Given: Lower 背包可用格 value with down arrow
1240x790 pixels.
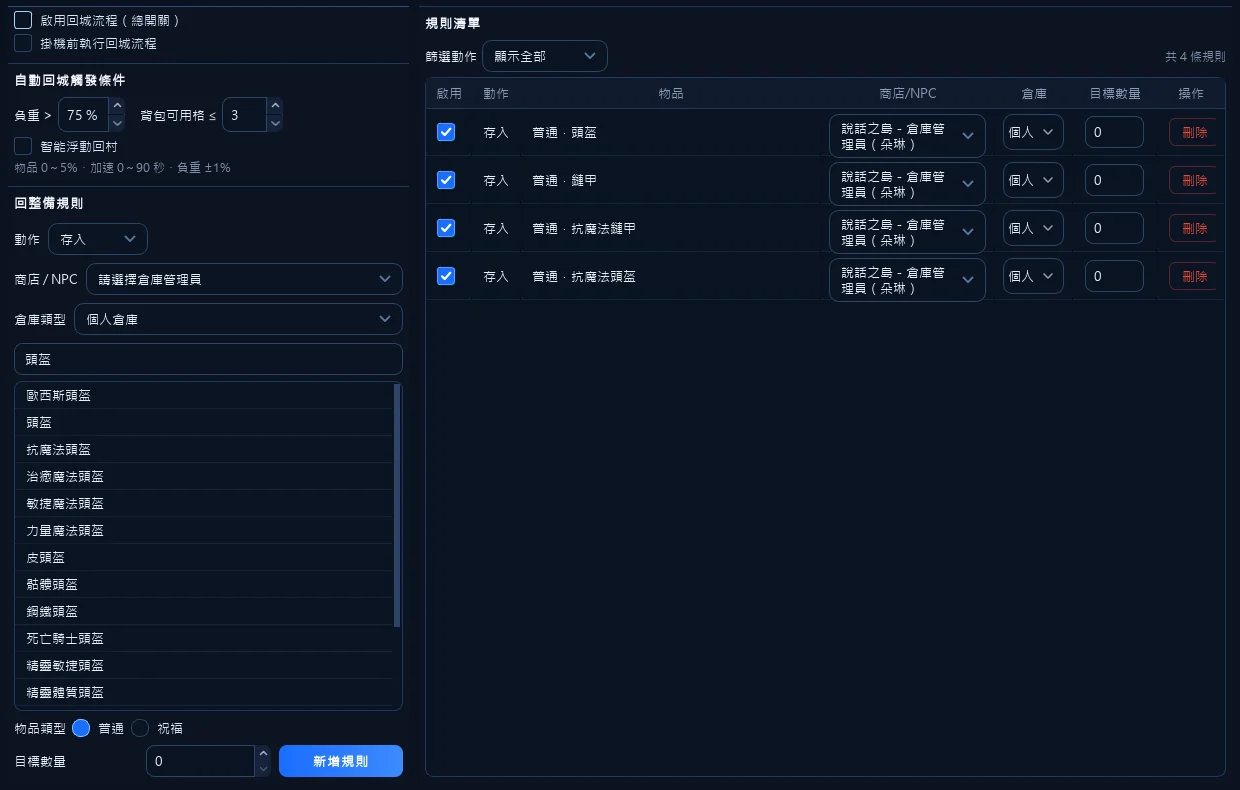Looking at the screenshot, I should (x=275, y=123).
